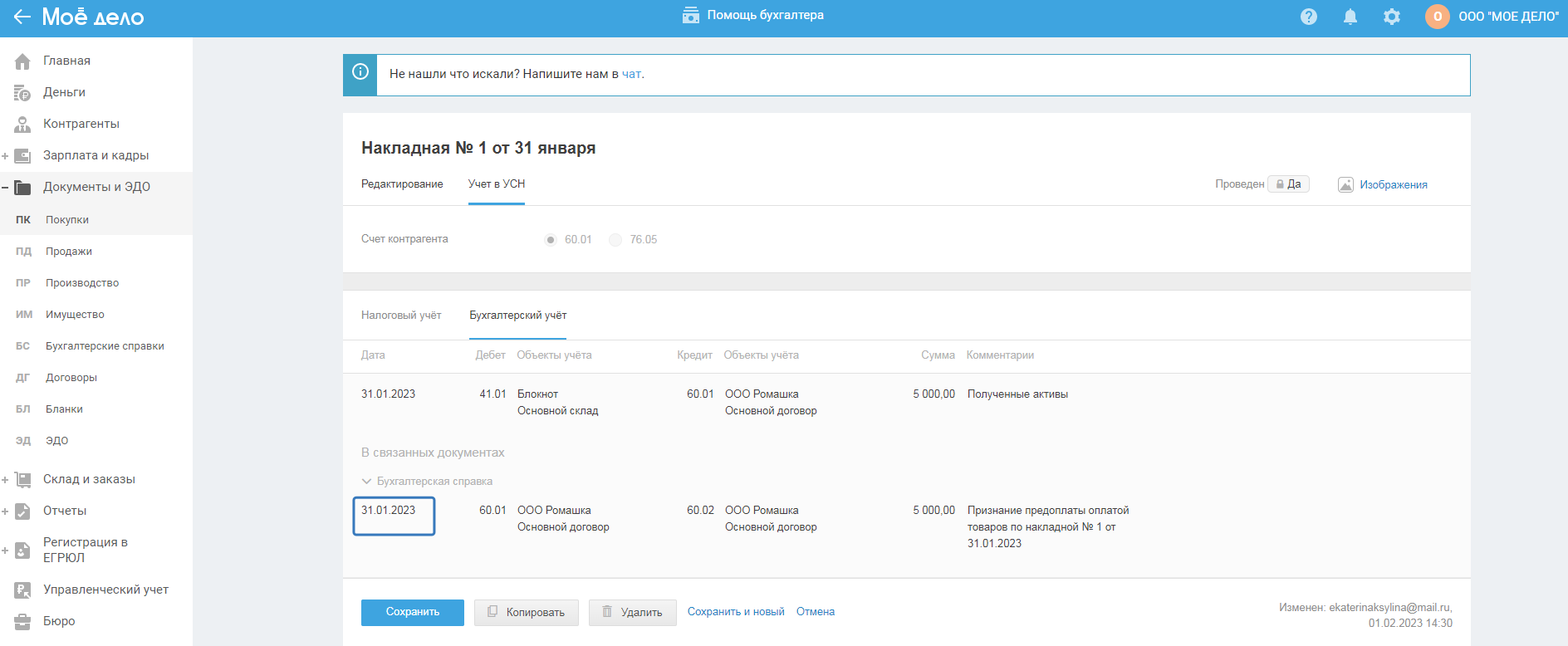The image size is (1568, 646).
Task: Click the Контрагенты person icon
Action: (x=22, y=124)
